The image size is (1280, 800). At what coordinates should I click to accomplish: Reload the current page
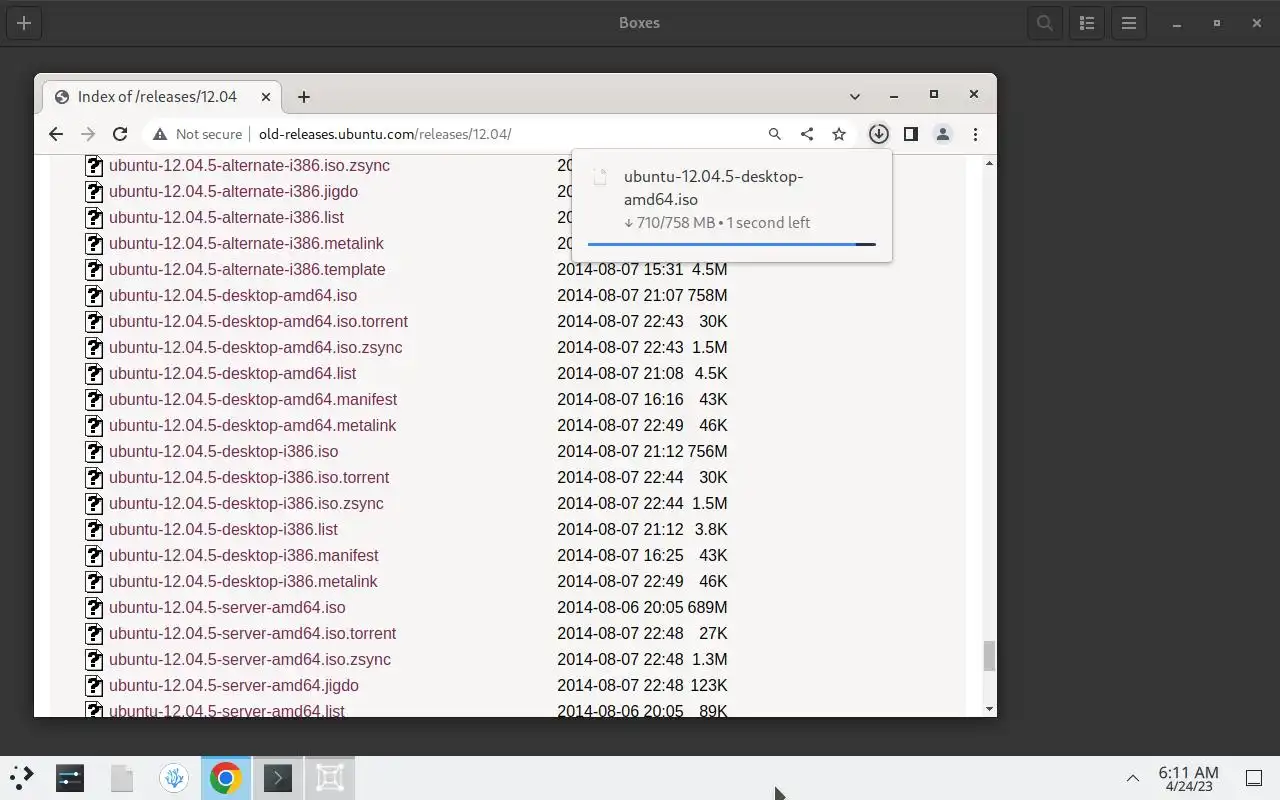tap(120, 134)
